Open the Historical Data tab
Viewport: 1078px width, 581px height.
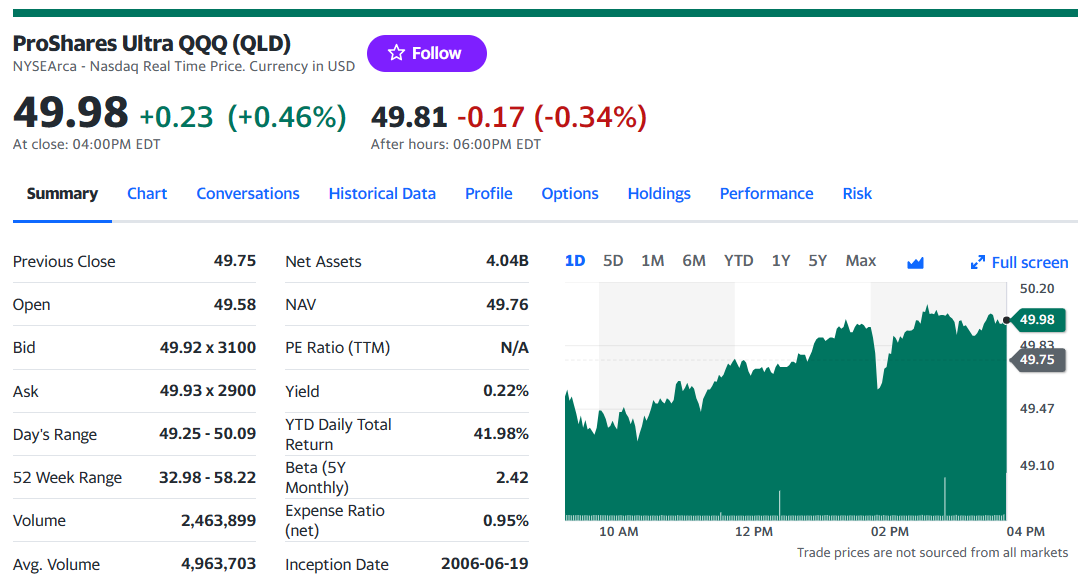point(382,194)
